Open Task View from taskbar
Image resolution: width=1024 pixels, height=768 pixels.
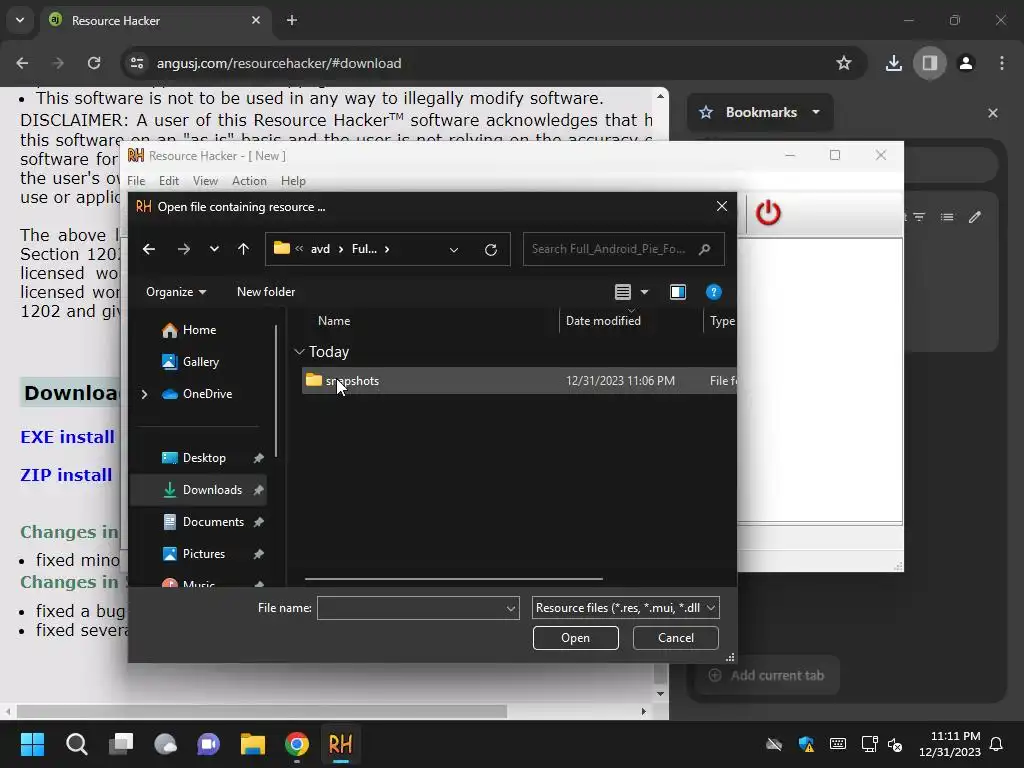coord(121,744)
